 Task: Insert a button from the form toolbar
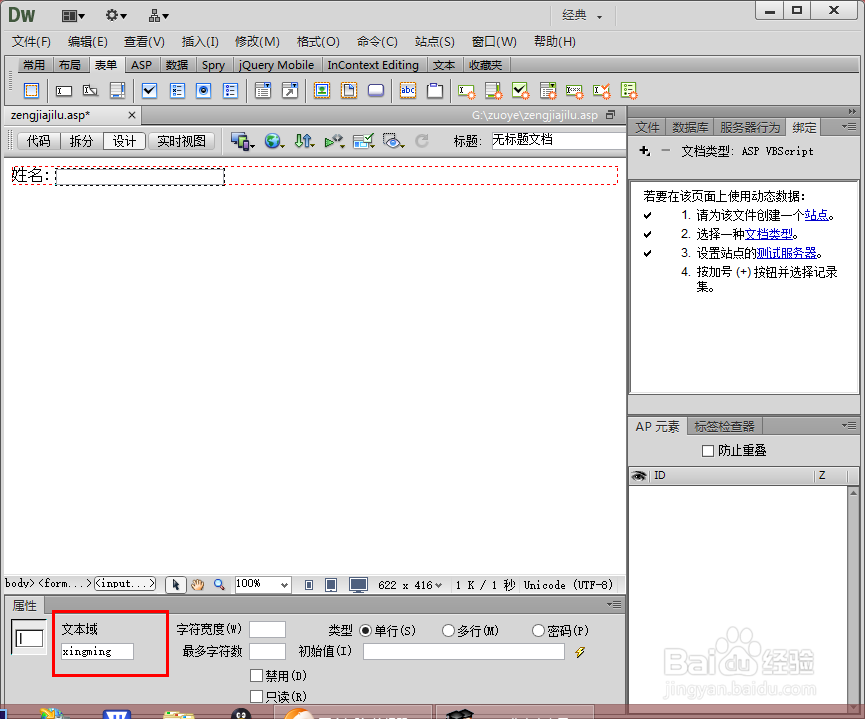[376, 90]
